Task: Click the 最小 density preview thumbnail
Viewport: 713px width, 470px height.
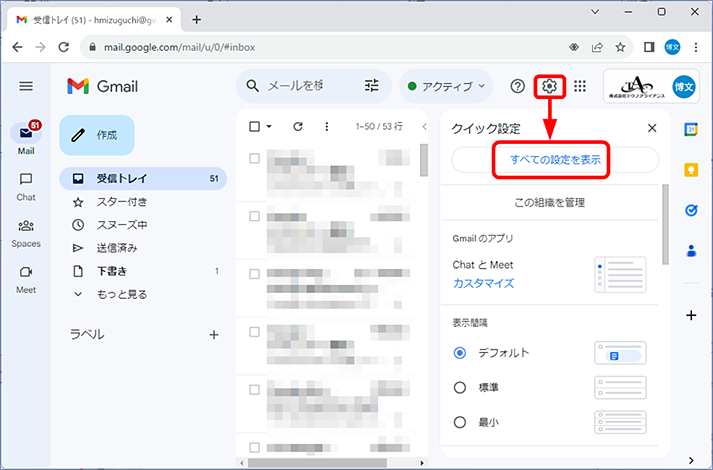Action: click(x=620, y=422)
